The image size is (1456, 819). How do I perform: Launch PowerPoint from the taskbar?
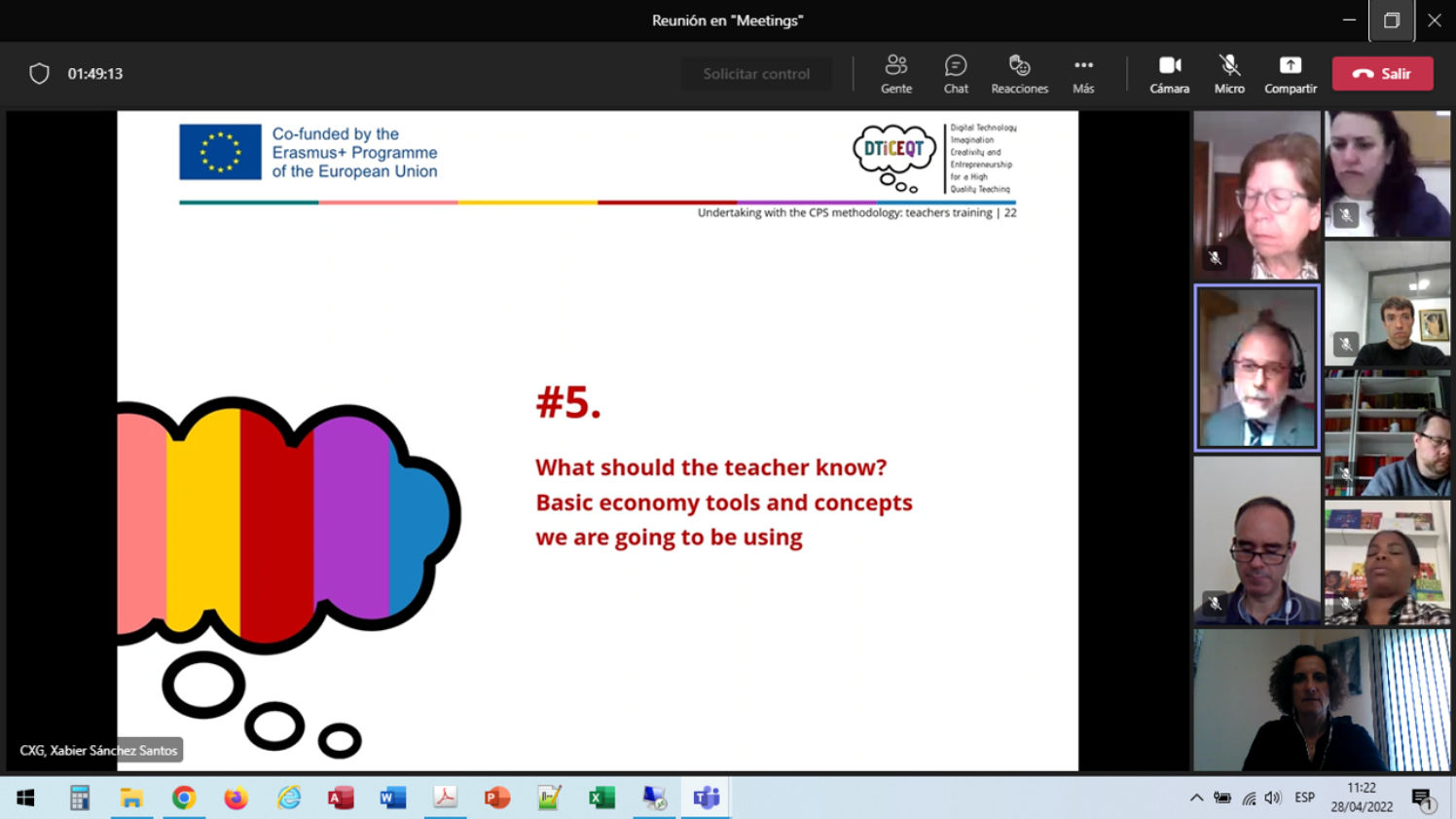[x=497, y=799]
